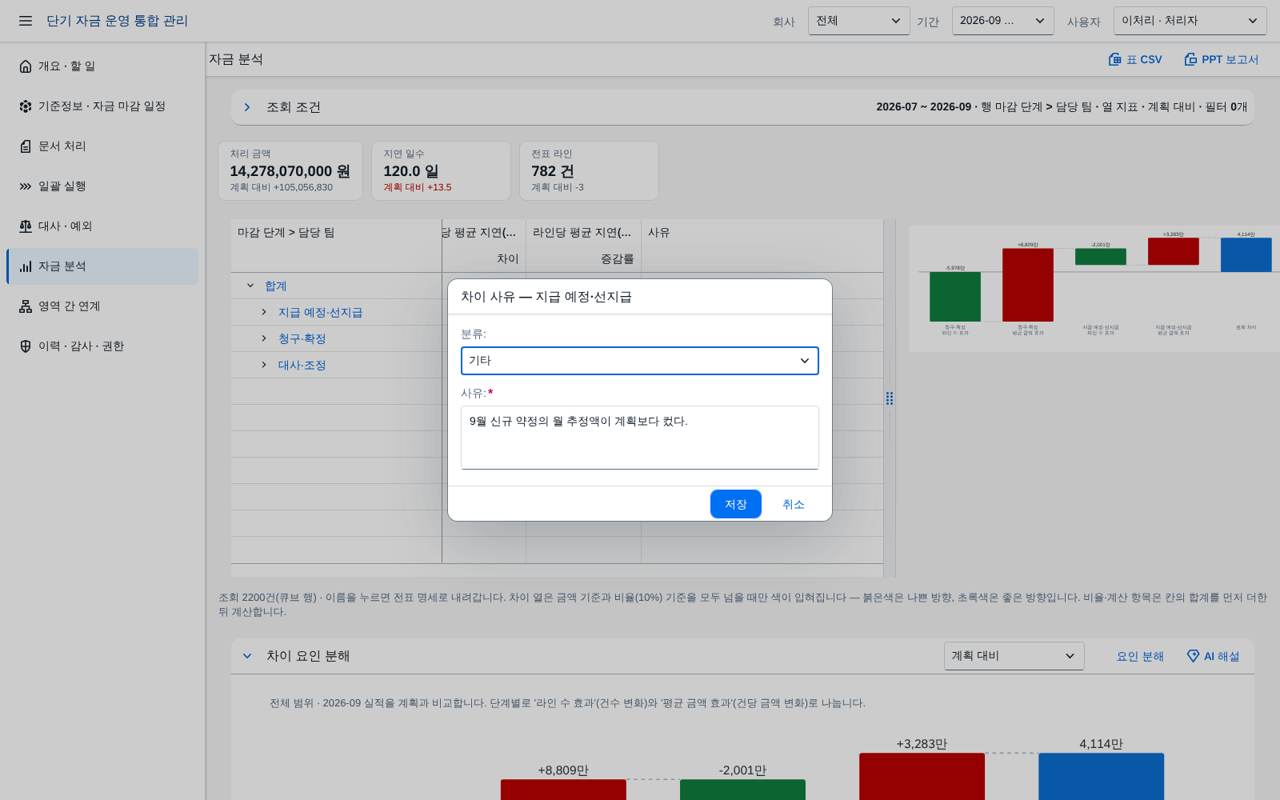
Task: Collapse the 합계 tree row
Action: (x=251, y=286)
